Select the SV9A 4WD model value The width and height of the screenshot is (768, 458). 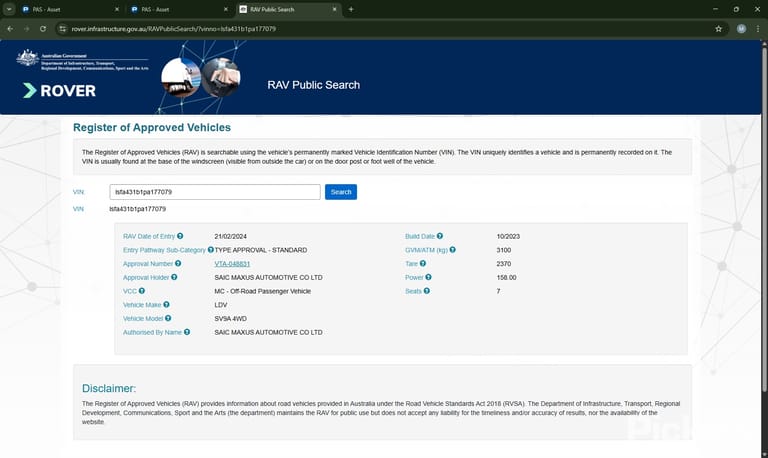pyautogui.click(x=231, y=318)
